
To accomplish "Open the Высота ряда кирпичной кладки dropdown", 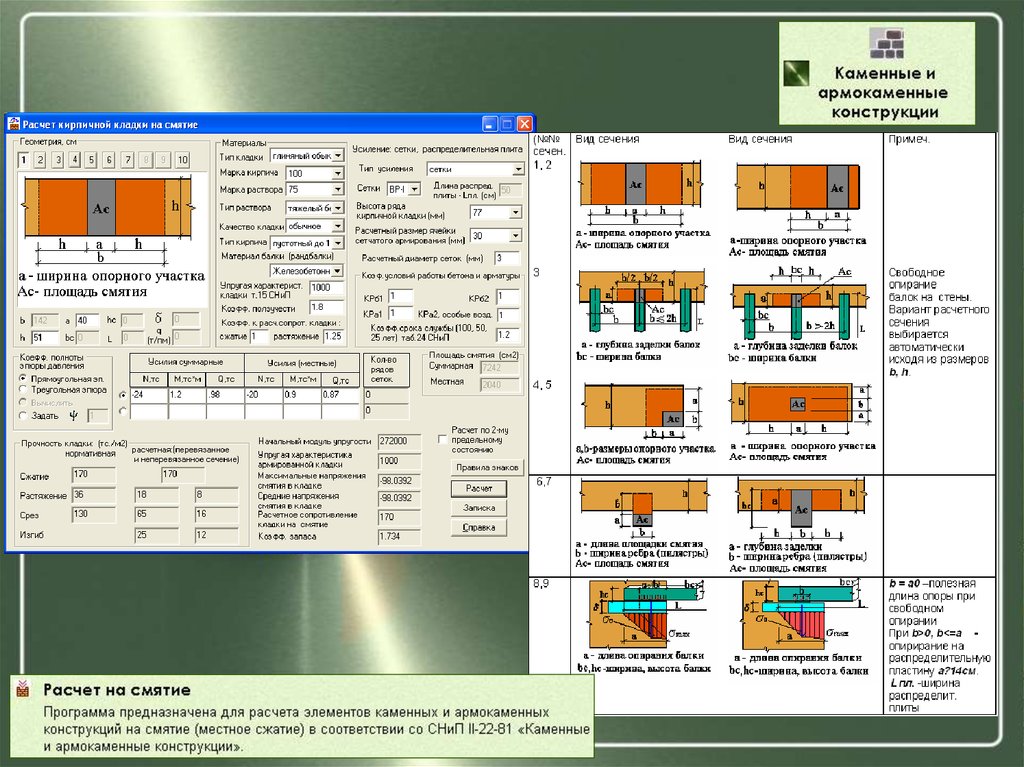I will (516, 212).
